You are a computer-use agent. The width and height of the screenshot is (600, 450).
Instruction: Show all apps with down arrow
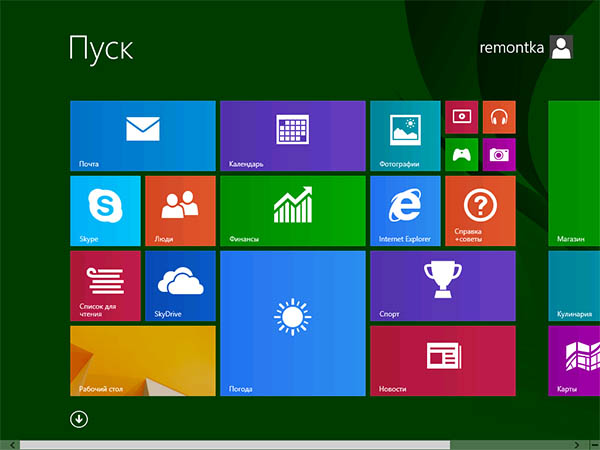coord(79,419)
